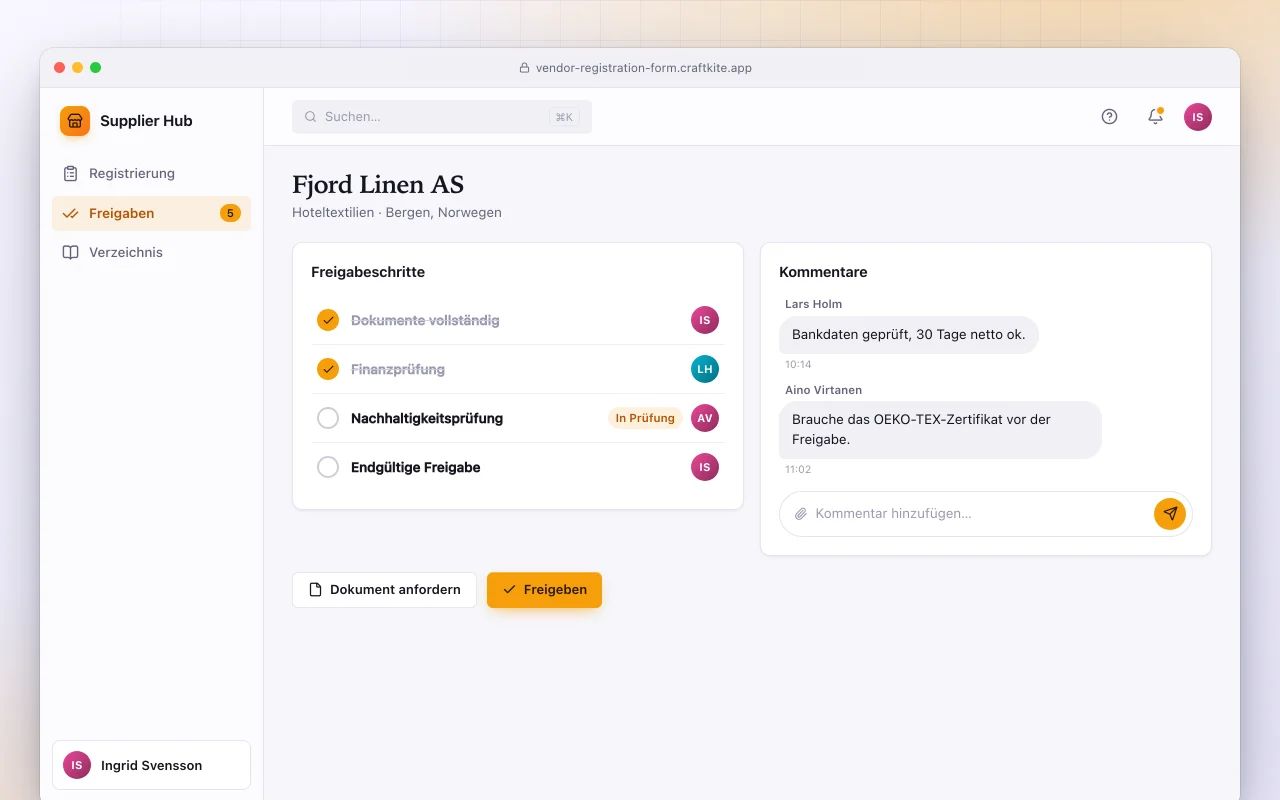Image resolution: width=1280 pixels, height=800 pixels.
Task: Click the orange Freigeben button
Action: 544,590
